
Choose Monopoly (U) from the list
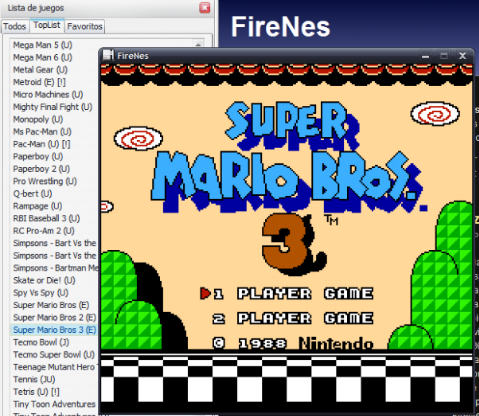[x=38, y=119]
